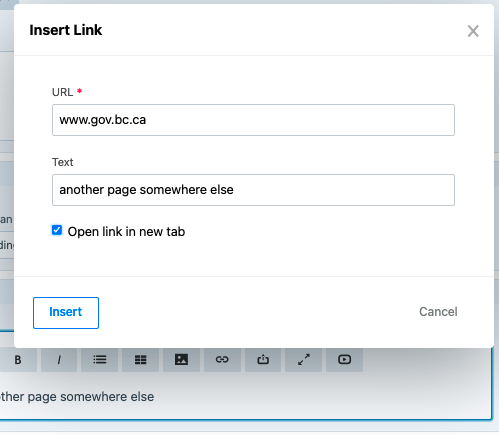Uncheck Open link in new tab
Screen dimensions: 499x435
point(57,230)
